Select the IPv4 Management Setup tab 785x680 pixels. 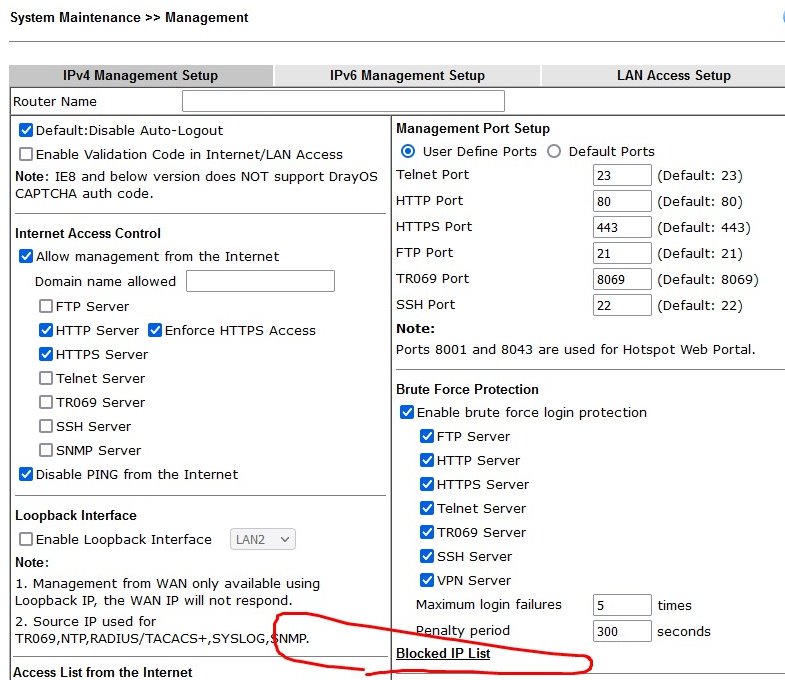point(140,75)
